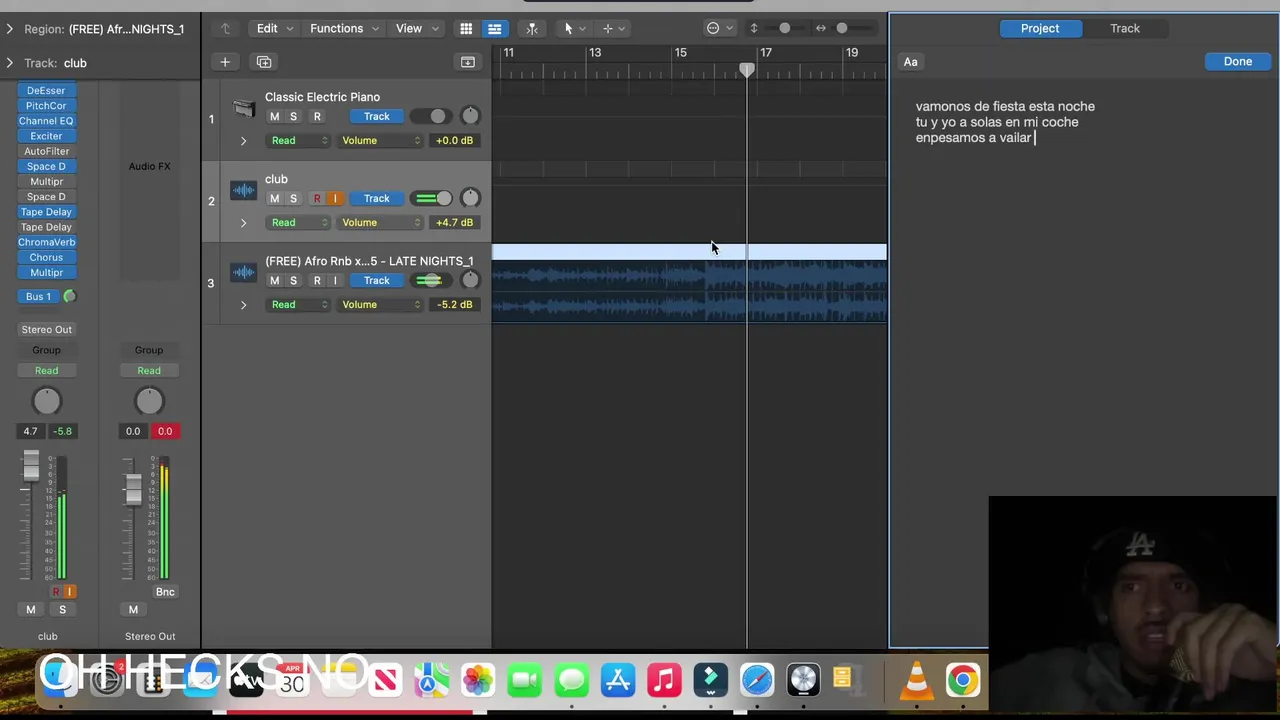Viewport: 1280px width, 720px height.
Task: Toggle input monitoring on club track
Action: [335, 198]
